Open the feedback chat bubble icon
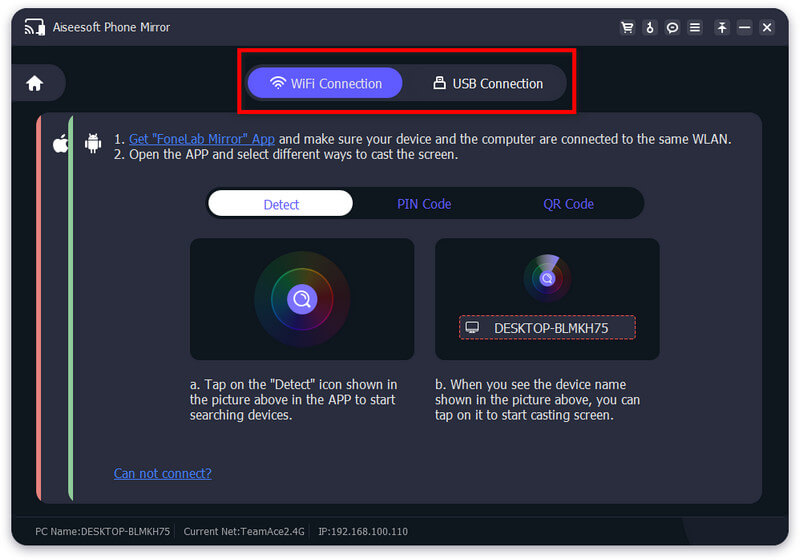The width and height of the screenshot is (800, 560). point(673,28)
